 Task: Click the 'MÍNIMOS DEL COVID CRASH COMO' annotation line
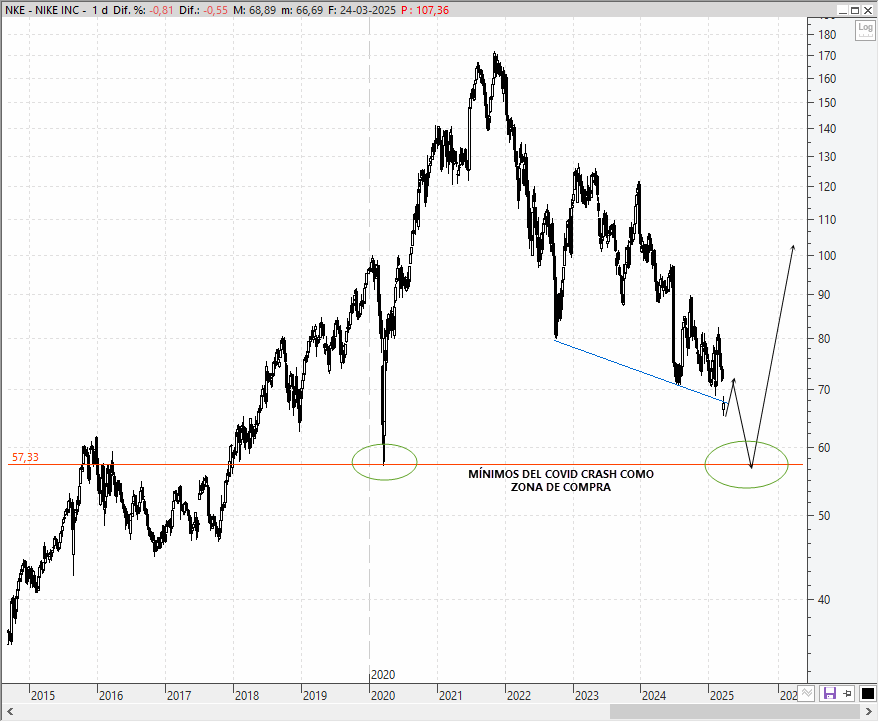click(x=561, y=474)
